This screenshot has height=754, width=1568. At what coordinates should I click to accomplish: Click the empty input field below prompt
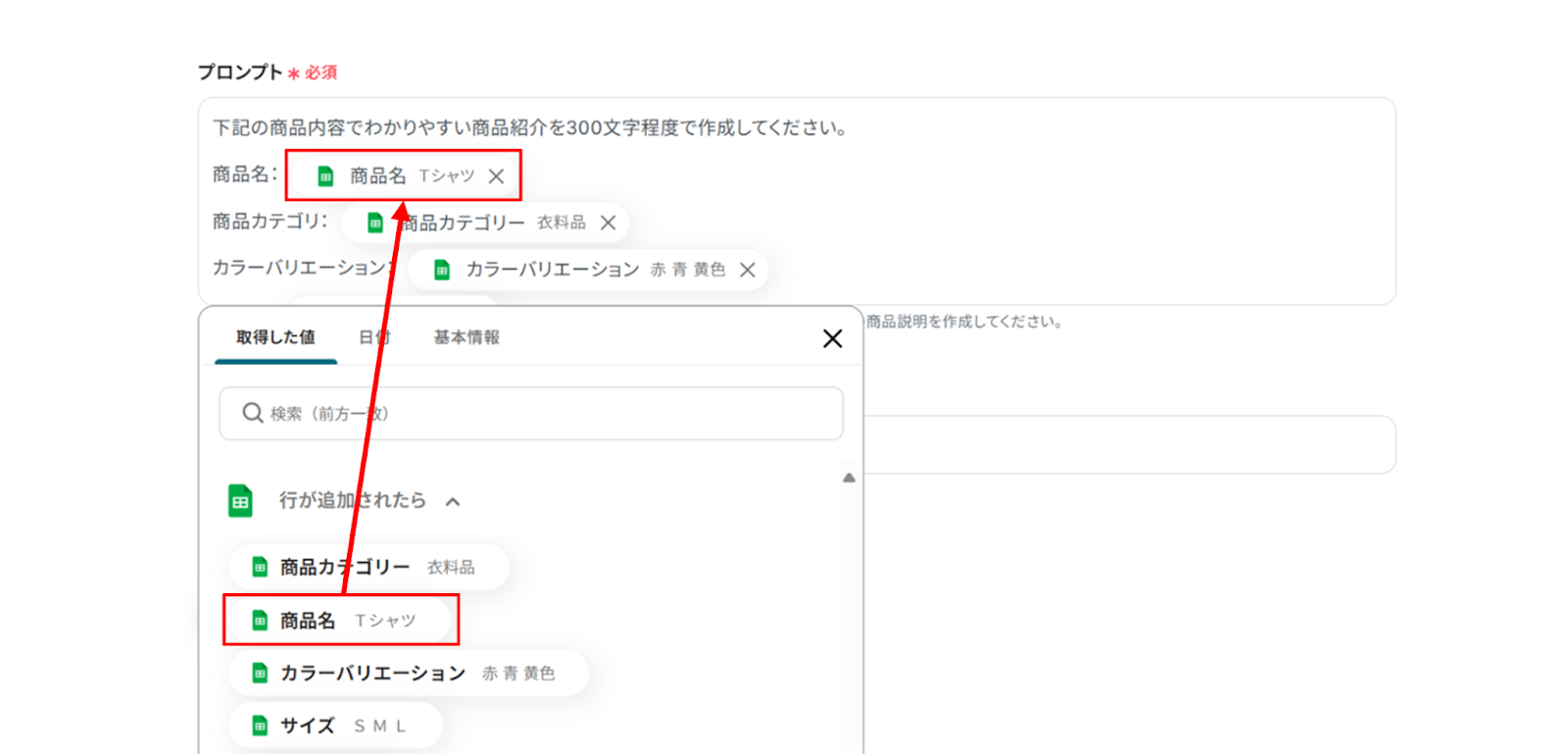click(1127, 445)
